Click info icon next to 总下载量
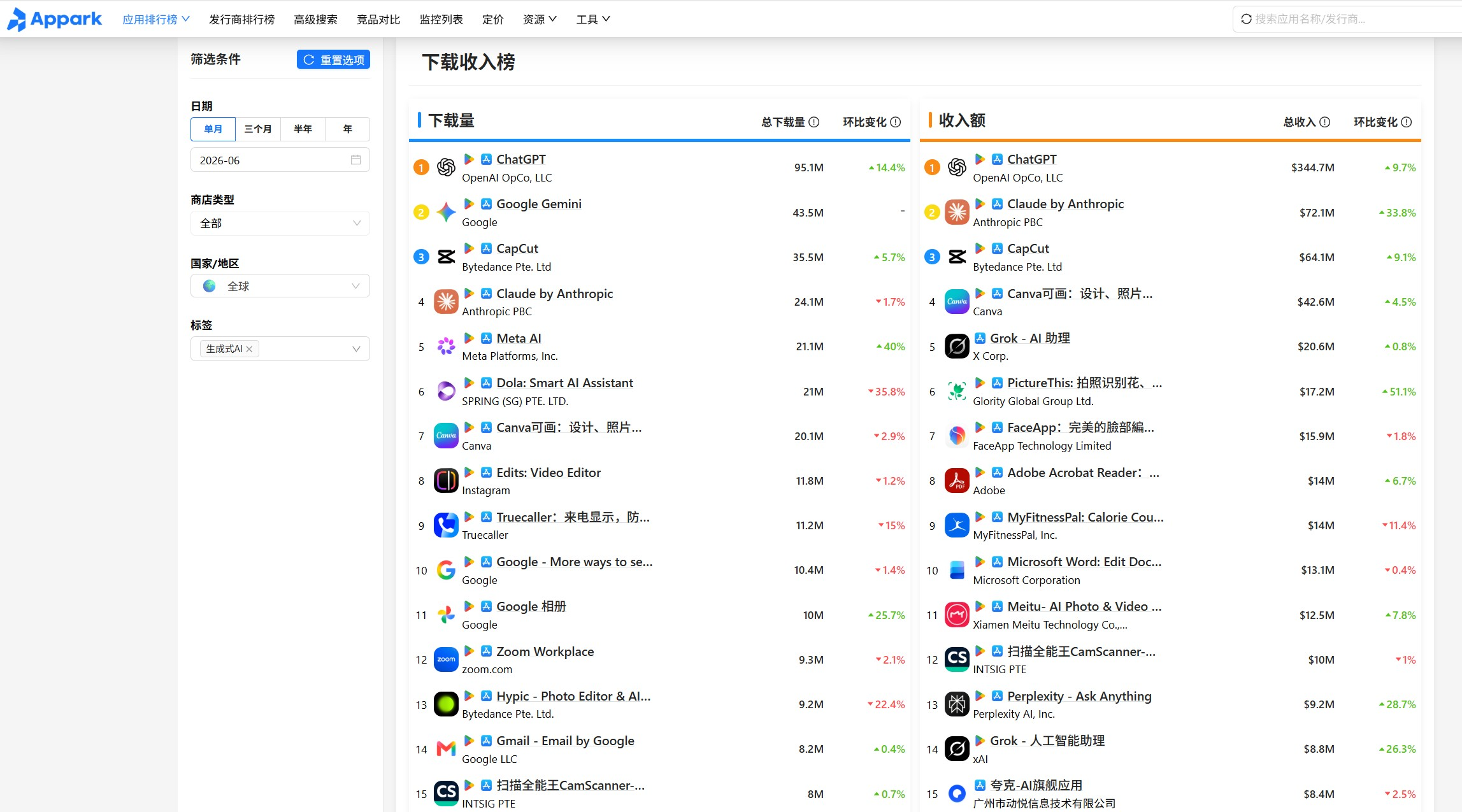The image size is (1462, 812). pyautogui.click(x=814, y=122)
